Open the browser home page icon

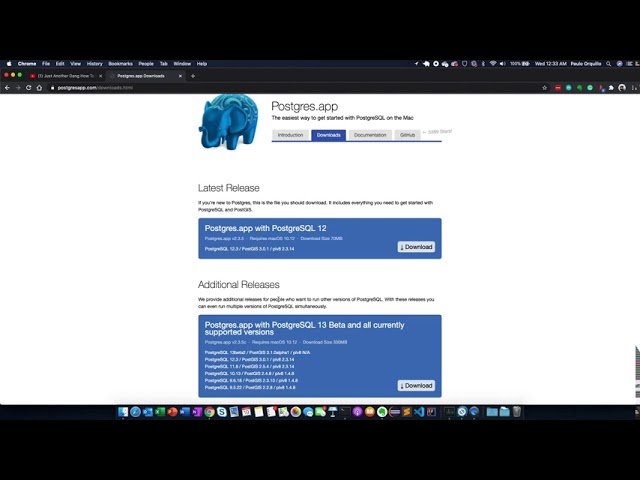pos(39,88)
